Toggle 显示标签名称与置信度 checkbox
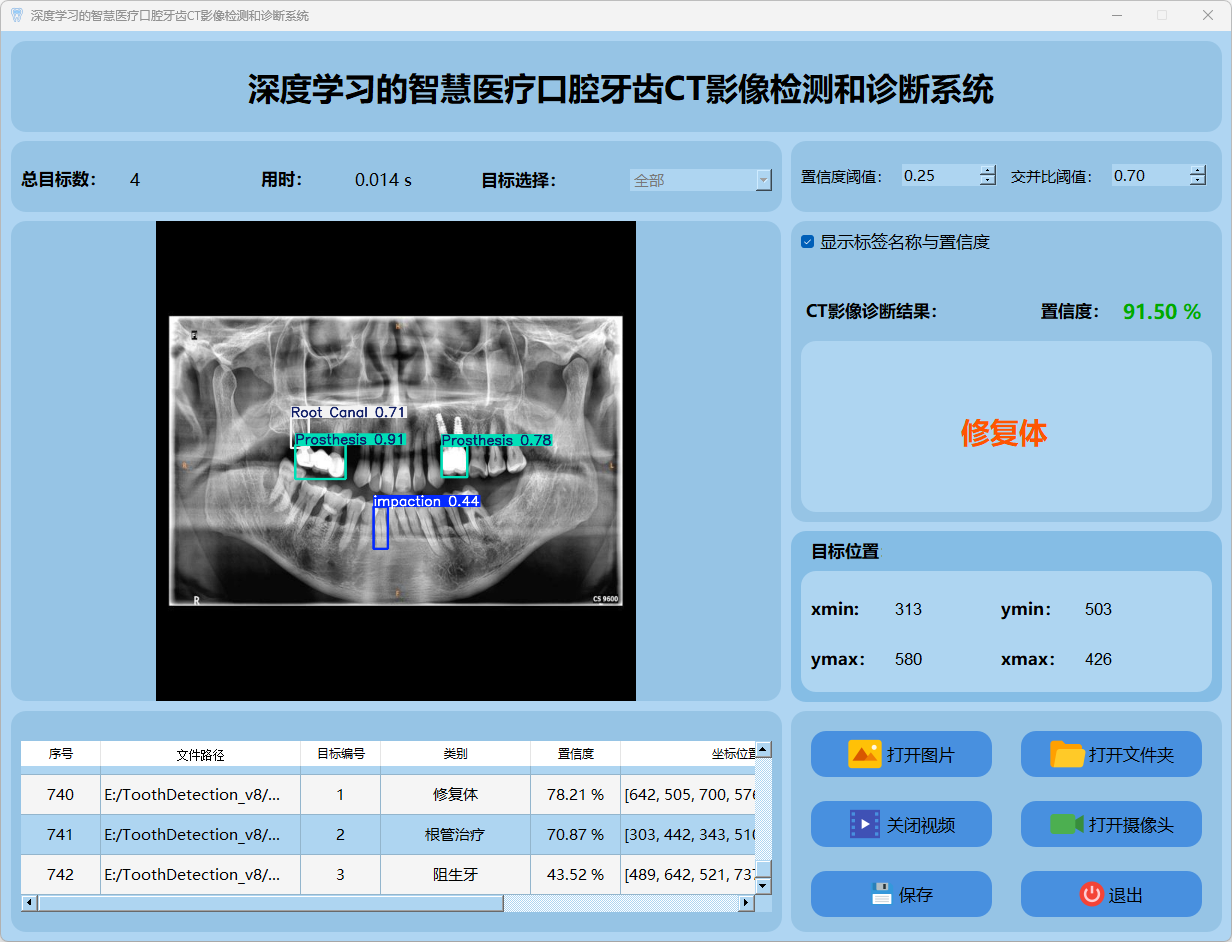This screenshot has width=1232, height=942. [808, 242]
